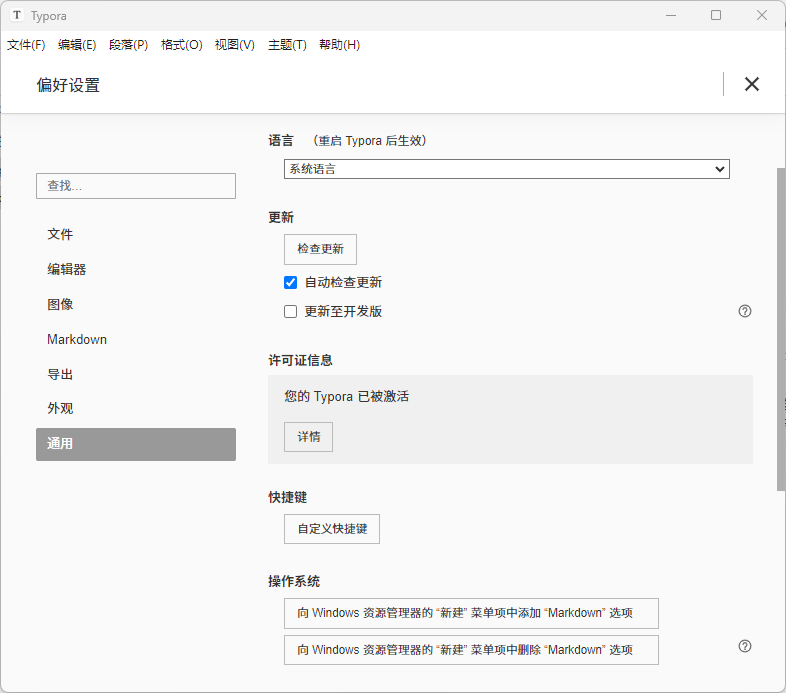Image resolution: width=786 pixels, height=693 pixels.
Task: Switch to the 编辑器 settings section
Action: 67,269
